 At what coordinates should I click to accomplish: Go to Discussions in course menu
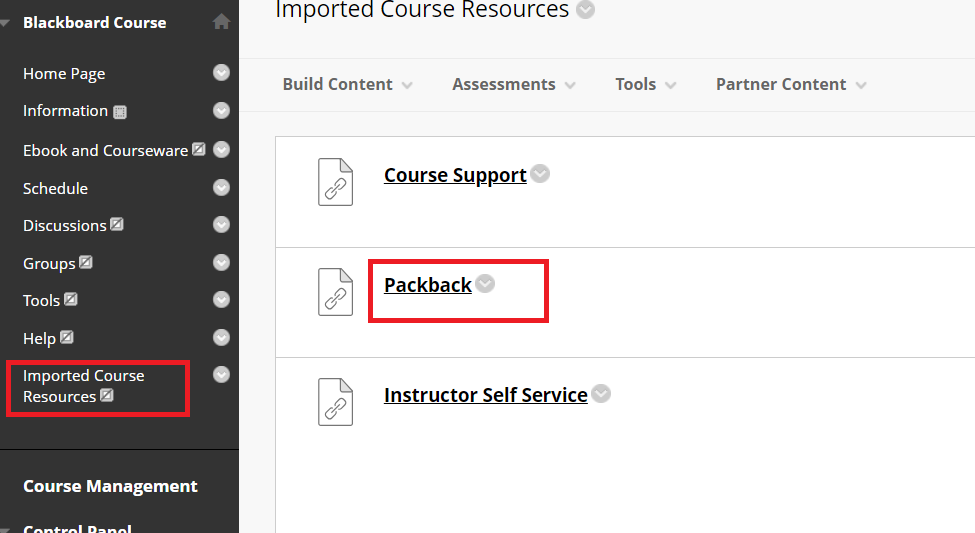[65, 225]
